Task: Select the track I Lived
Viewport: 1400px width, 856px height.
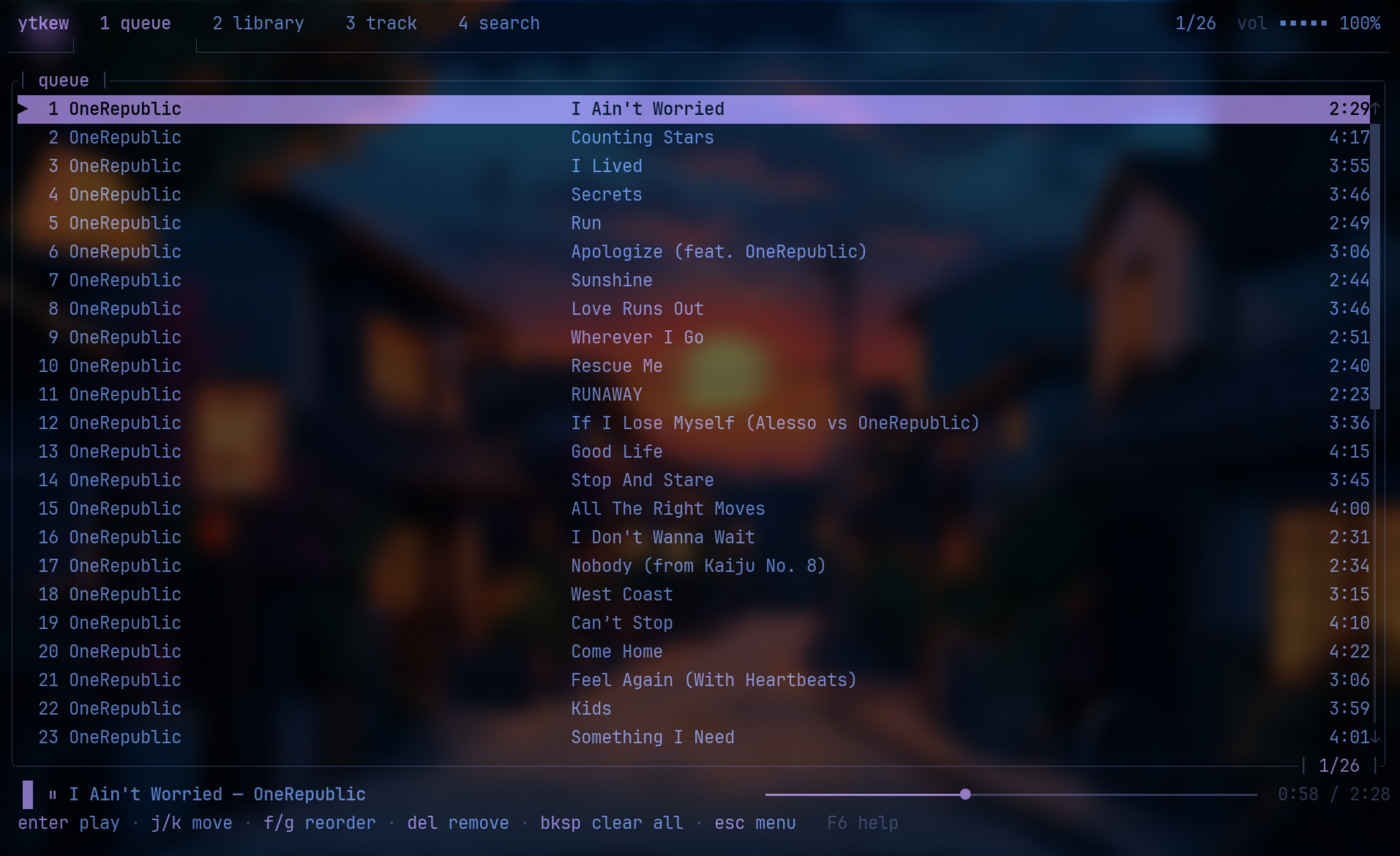Action: [x=693, y=166]
